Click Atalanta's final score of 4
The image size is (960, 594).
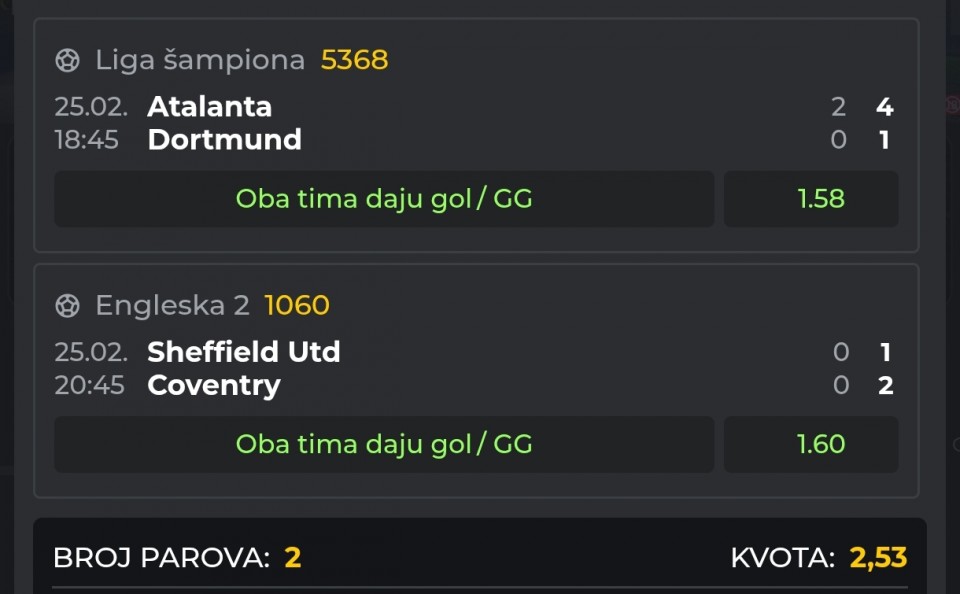(x=884, y=106)
